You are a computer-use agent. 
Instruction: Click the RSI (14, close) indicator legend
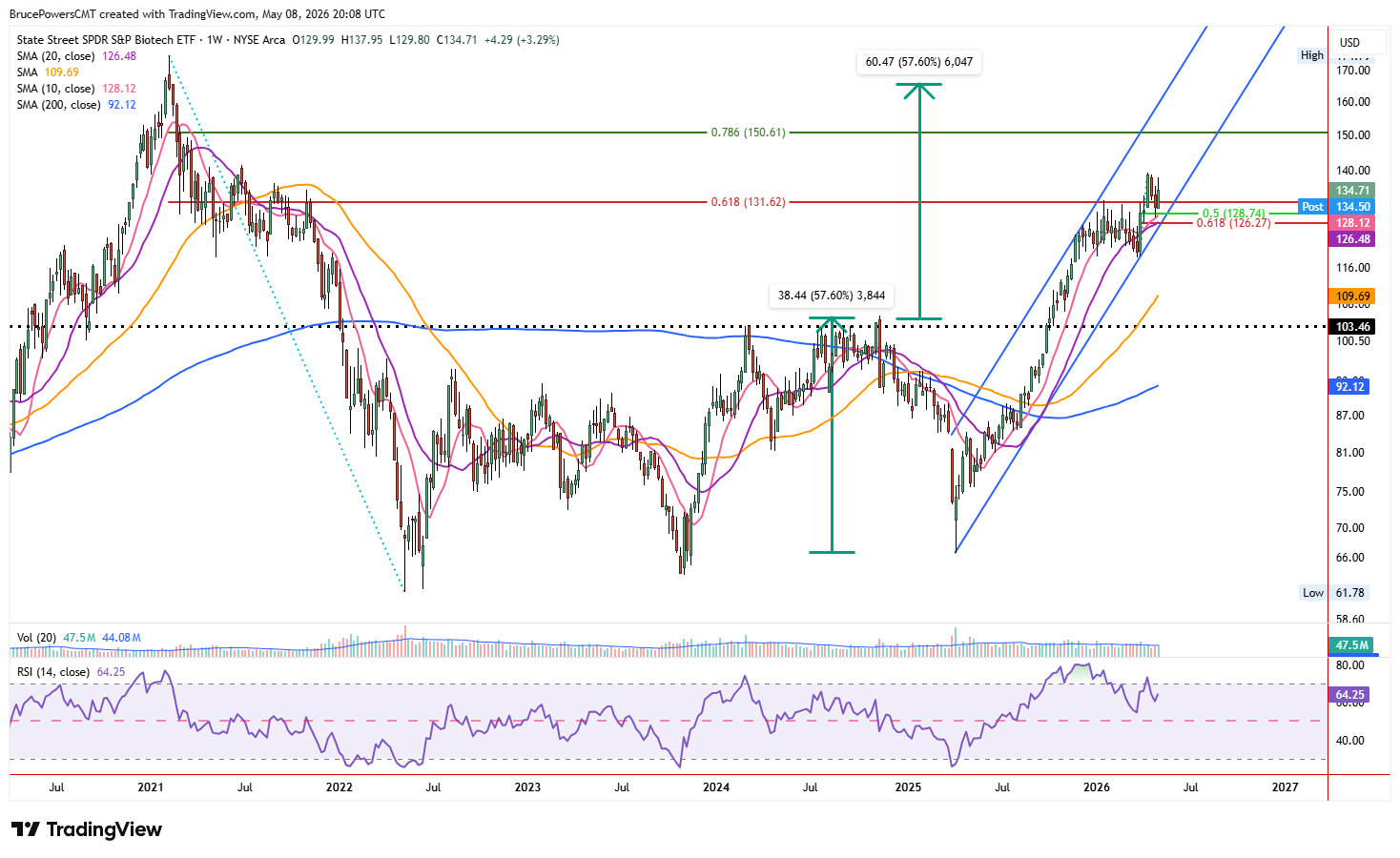pyautogui.click(x=72, y=672)
